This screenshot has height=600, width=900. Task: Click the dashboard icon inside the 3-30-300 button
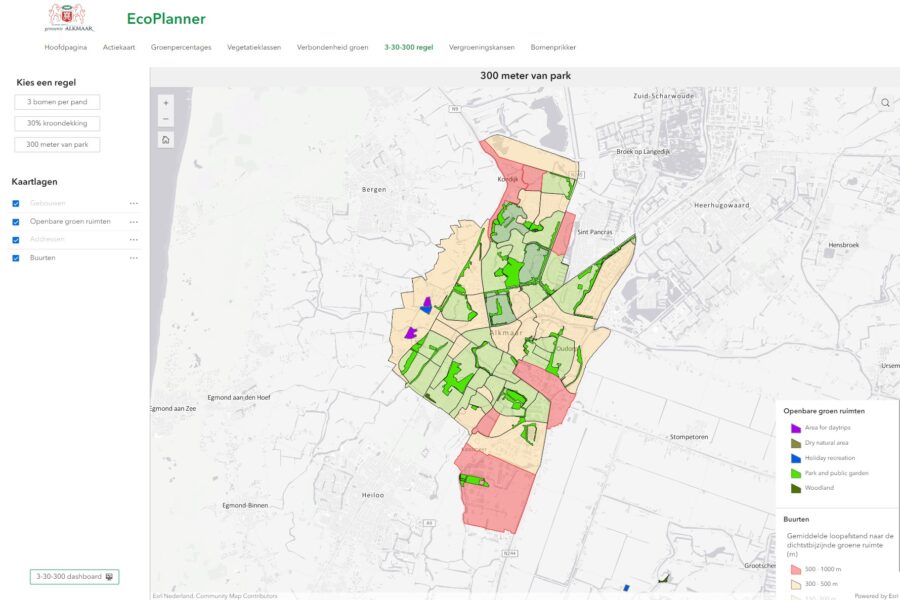point(110,576)
